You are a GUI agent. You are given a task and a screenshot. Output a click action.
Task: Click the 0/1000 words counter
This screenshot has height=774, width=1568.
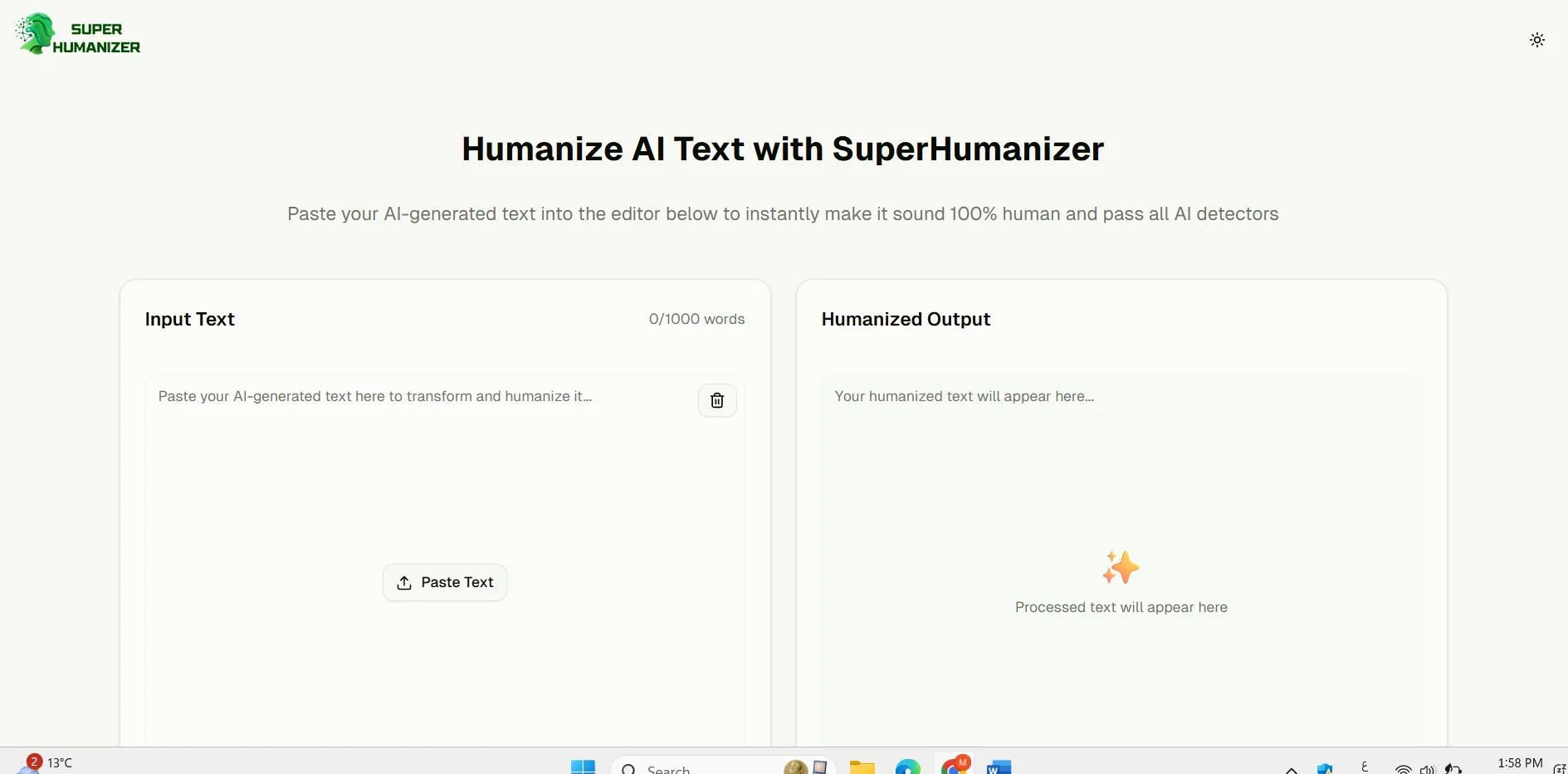(x=696, y=320)
